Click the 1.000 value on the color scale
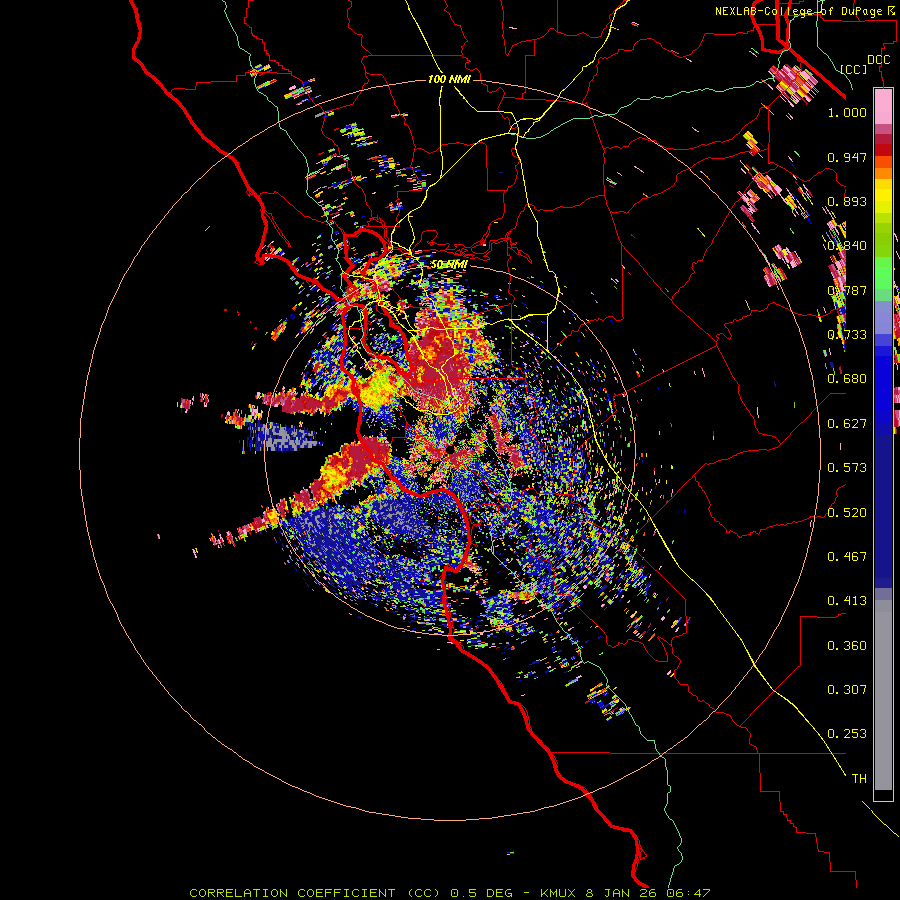The width and height of the screenshot is (900, 900). coord(847,112)
